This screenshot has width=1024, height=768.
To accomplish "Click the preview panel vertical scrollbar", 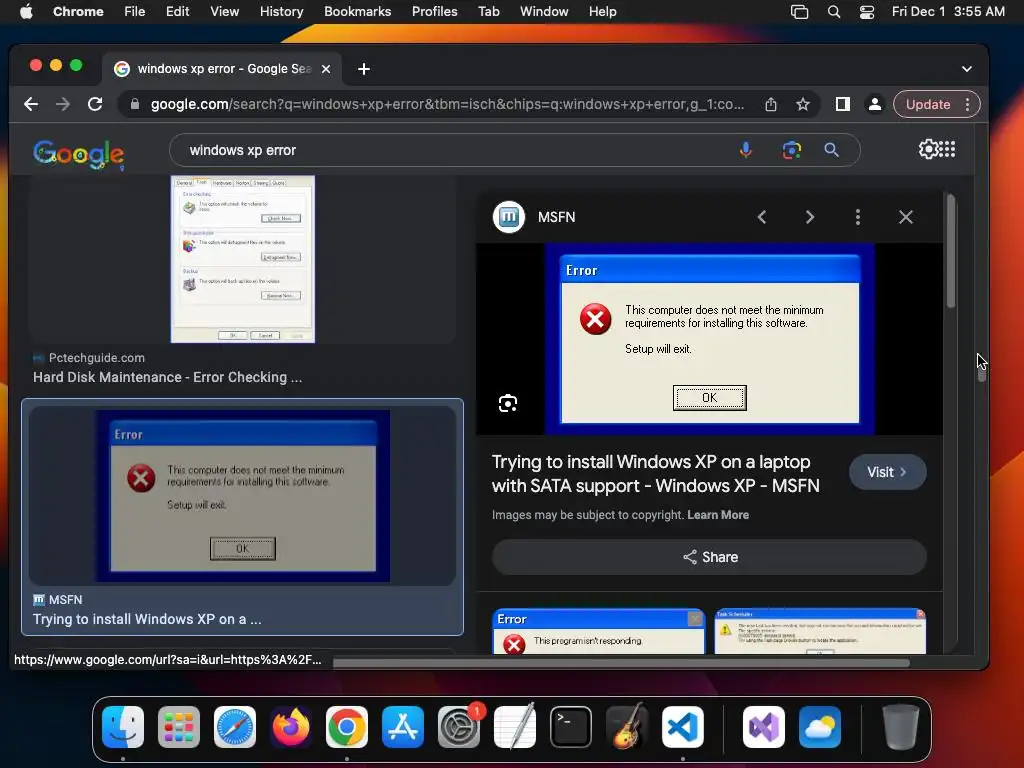I will click(951, 251).
